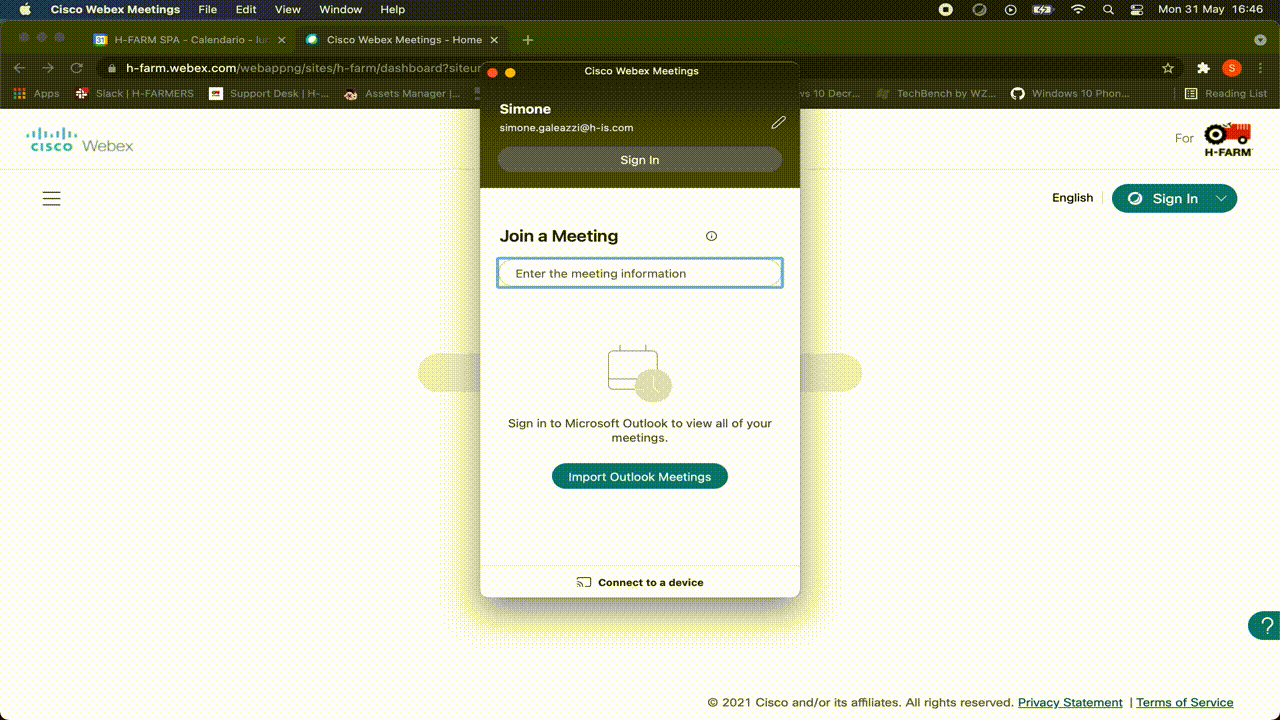Bookmark this page with the star icon
The image size is (1280, 720).
click(1167, 68)
